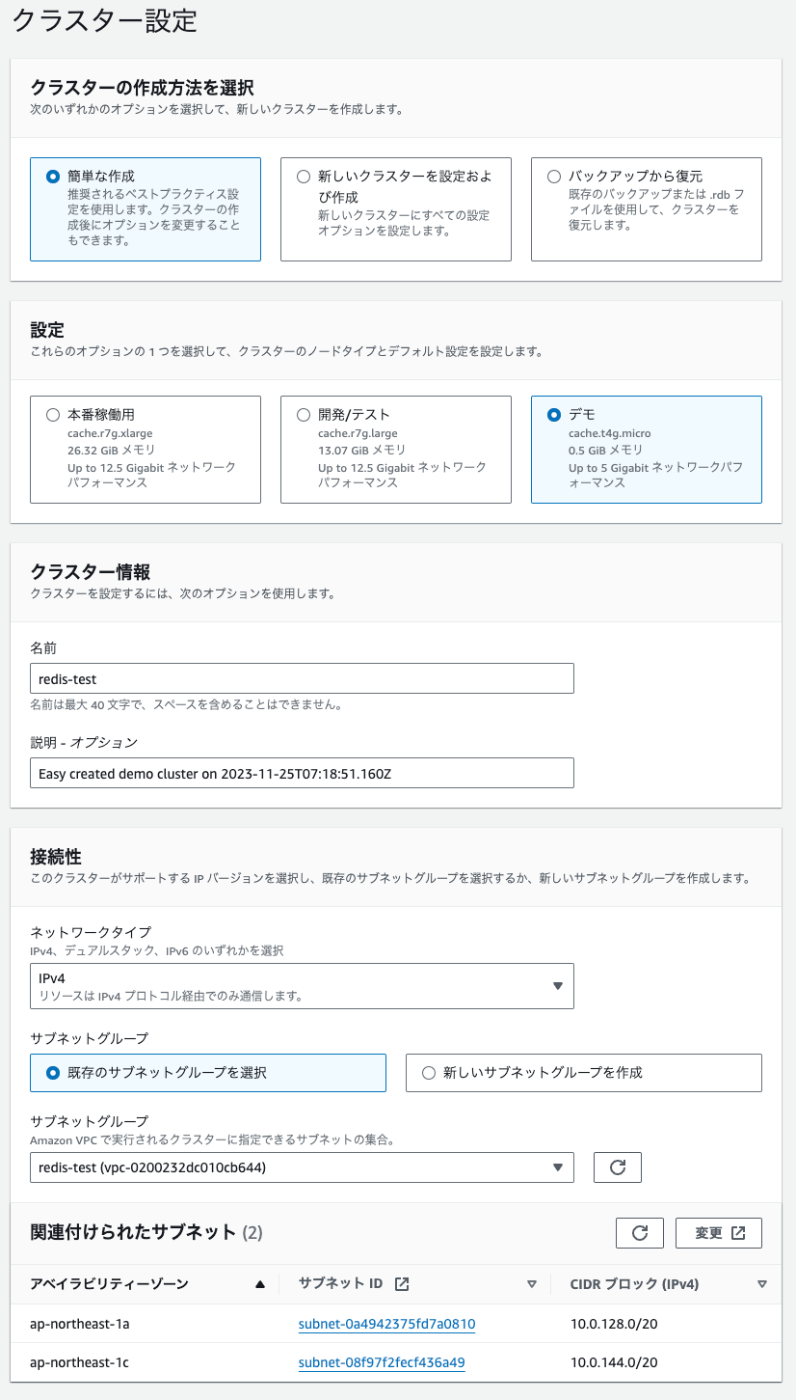Click cache.t4g.micro node type text
Image resolution: width=796 pixels, height=1400 pixels.
[611, 433]
